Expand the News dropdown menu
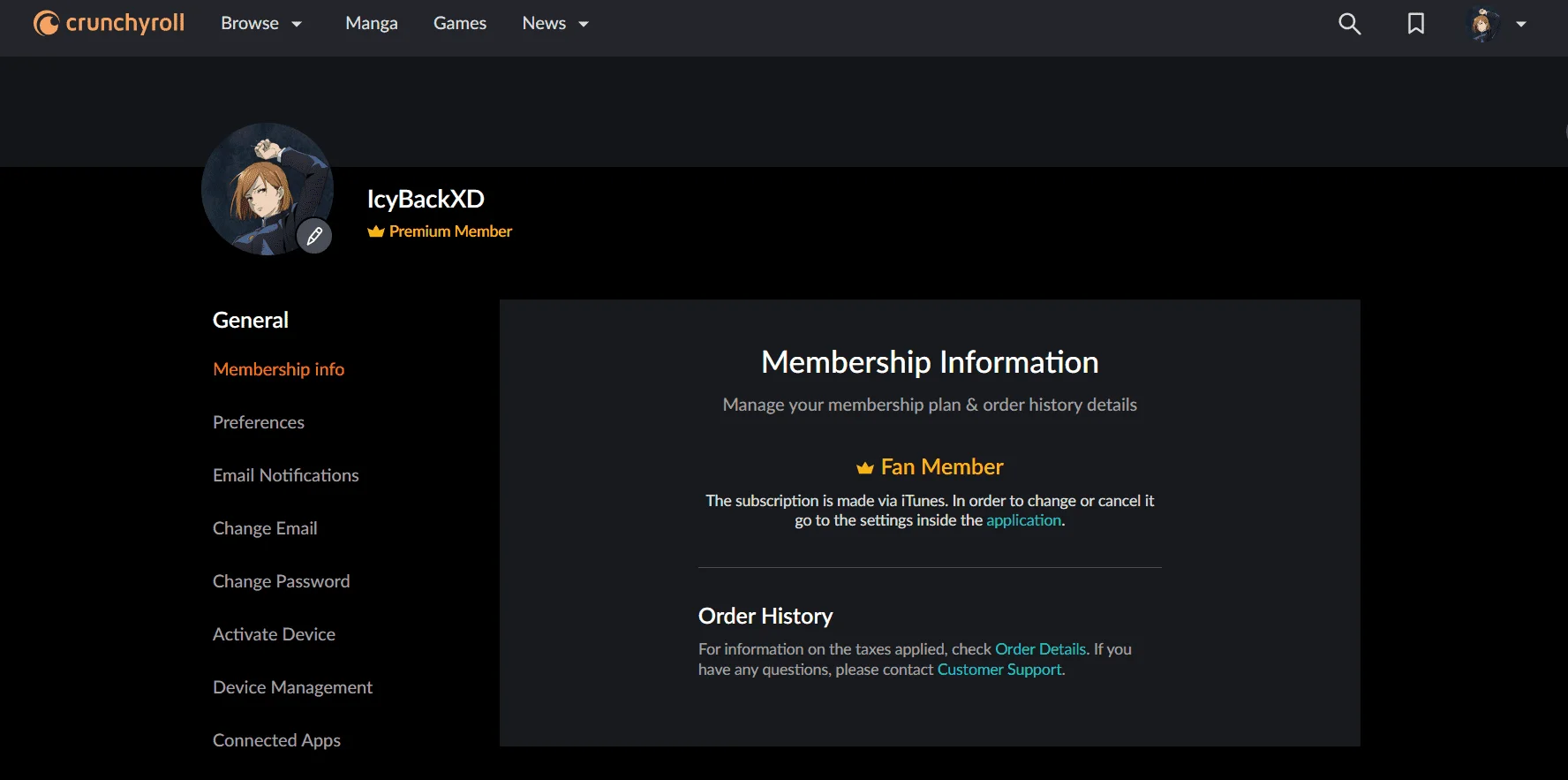1568x780 pixels. [555, 24]
